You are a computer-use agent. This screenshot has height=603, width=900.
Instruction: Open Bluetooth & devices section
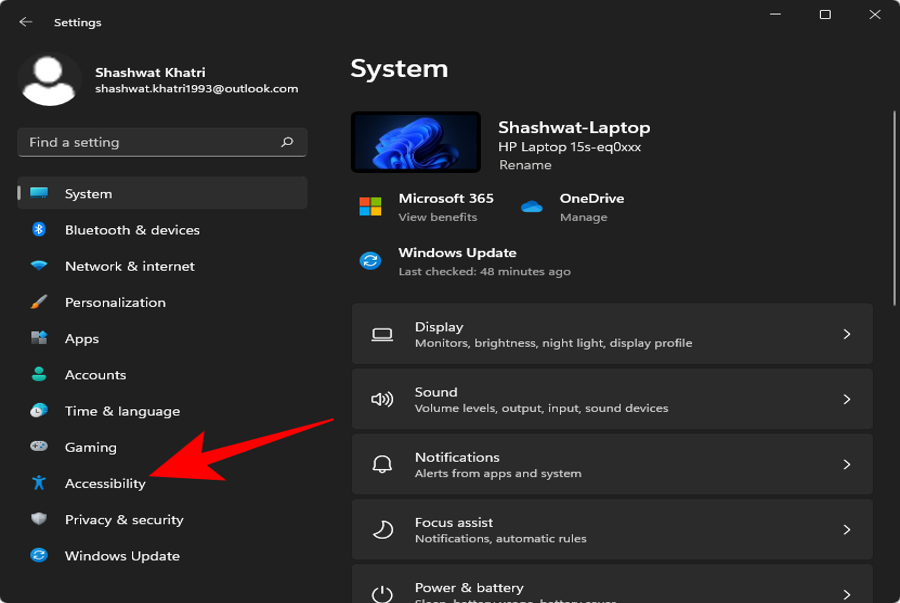point(162,229)
